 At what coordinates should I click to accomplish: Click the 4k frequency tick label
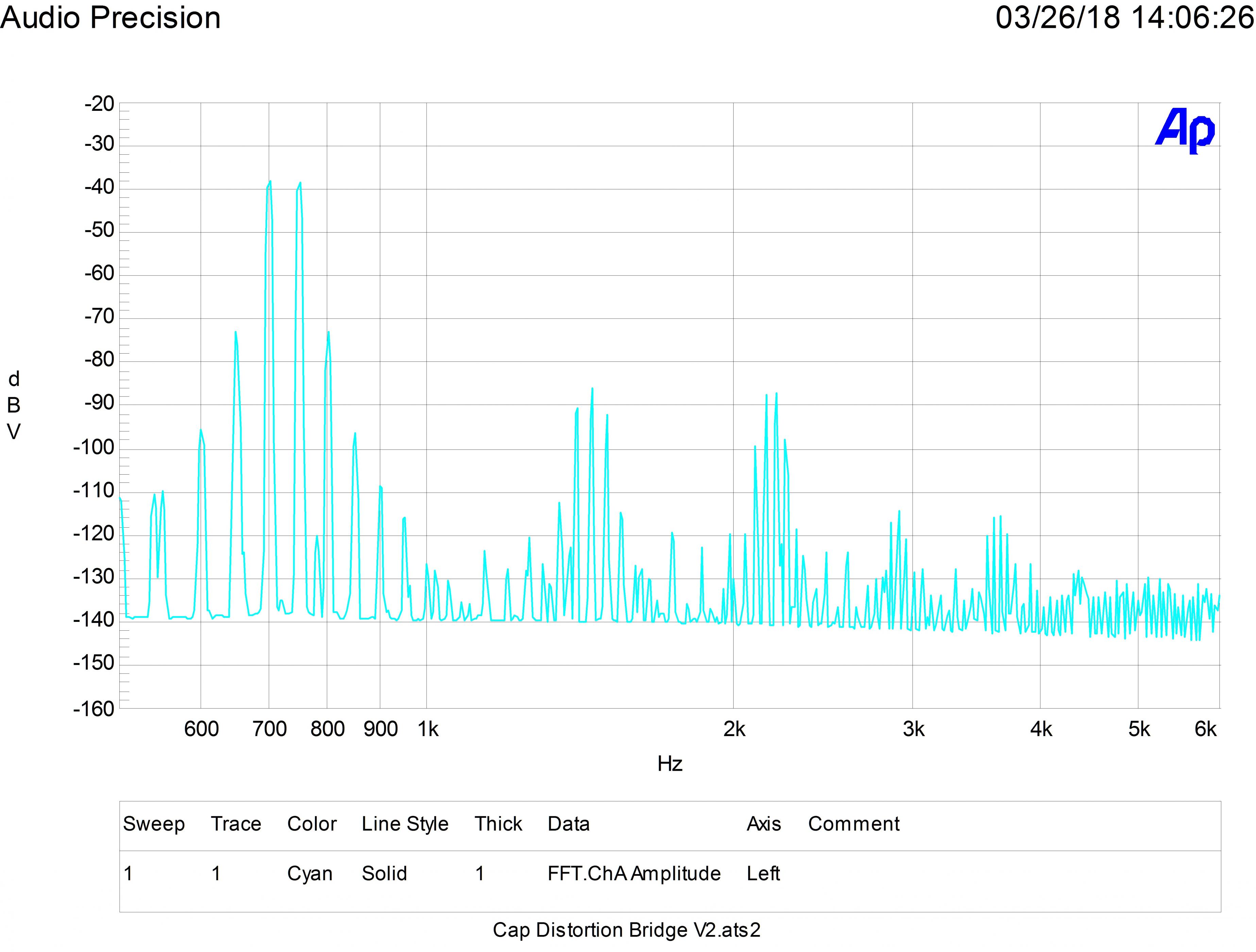(1041, 729)
